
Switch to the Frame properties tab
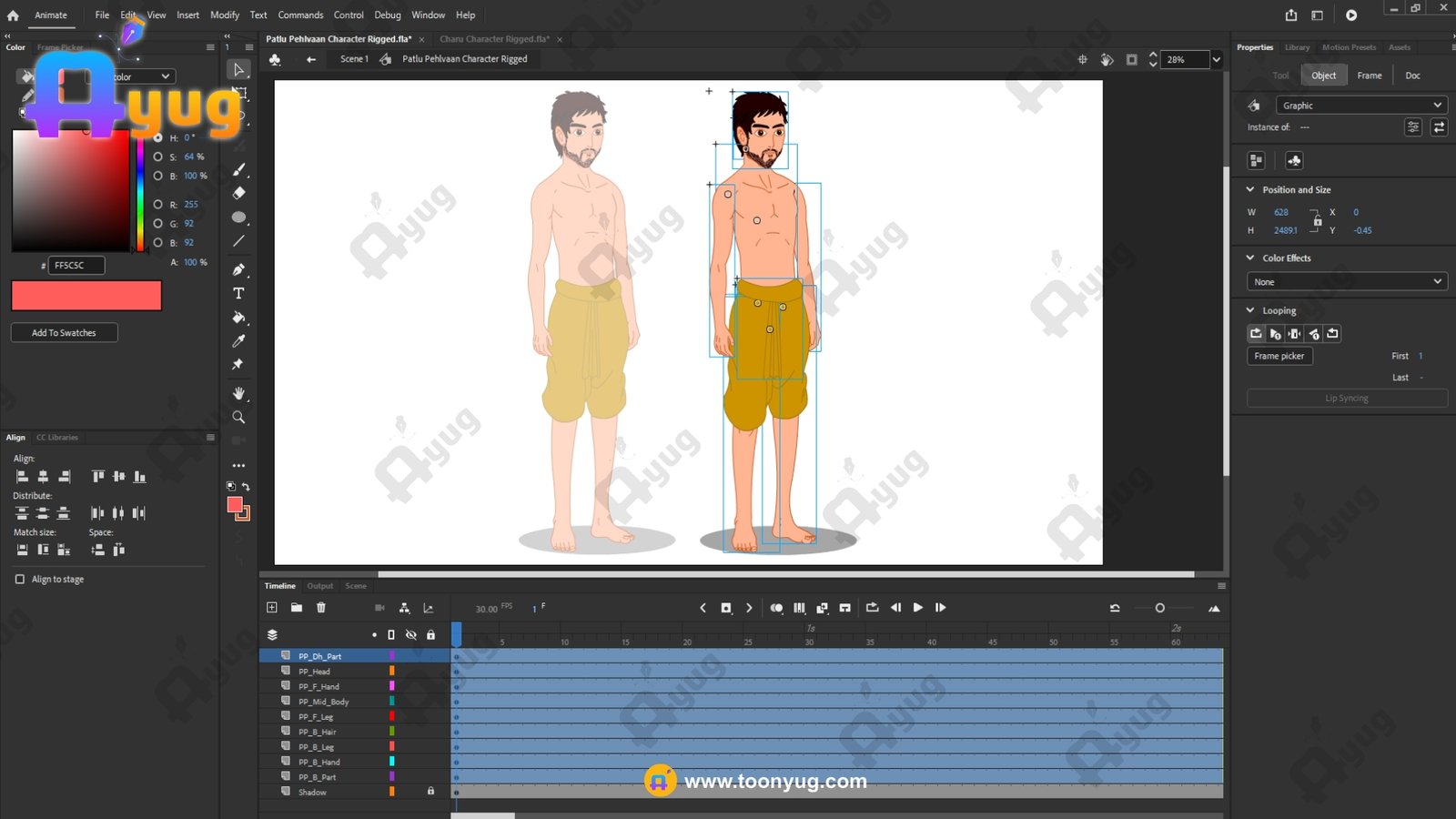click(1369, 76)
